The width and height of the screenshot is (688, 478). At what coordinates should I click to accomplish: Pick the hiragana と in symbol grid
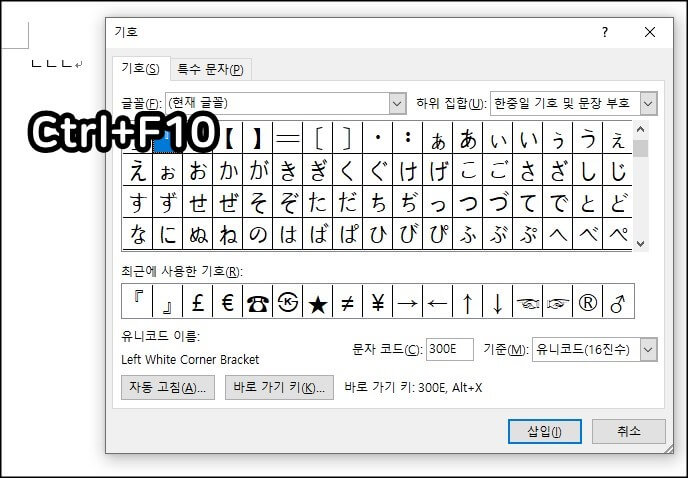pyautogui.click(x=588, y=201)
